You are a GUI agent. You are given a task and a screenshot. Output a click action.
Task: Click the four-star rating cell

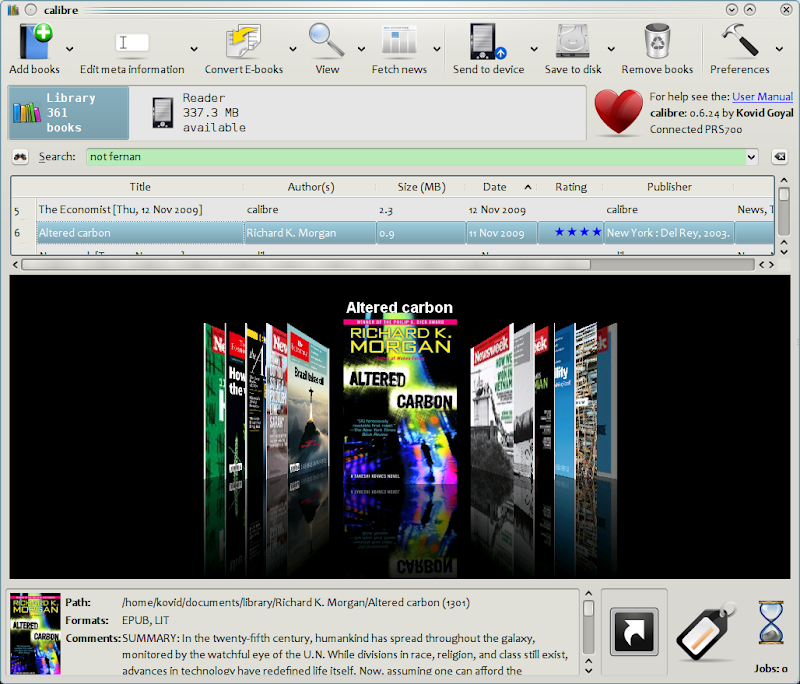571,233
